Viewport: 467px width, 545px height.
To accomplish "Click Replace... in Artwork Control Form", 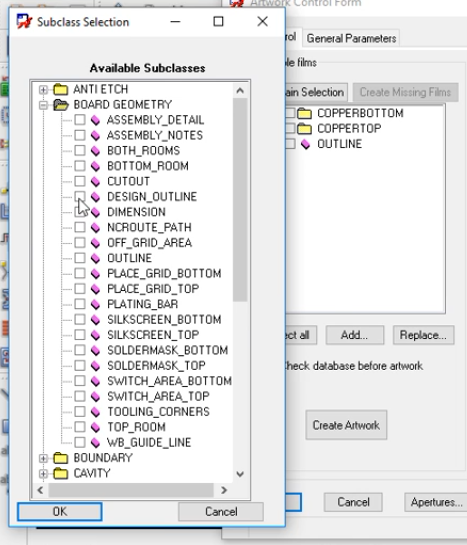I will point(423,335).
